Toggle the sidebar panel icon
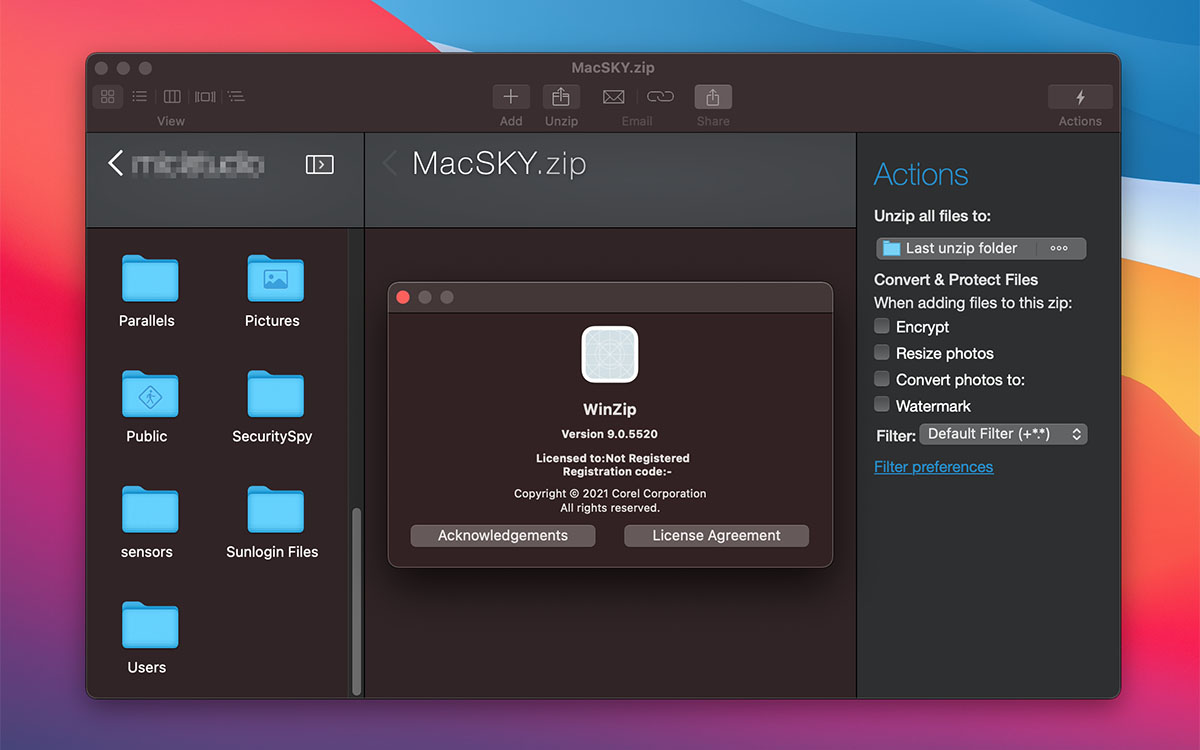 point(320,164)
